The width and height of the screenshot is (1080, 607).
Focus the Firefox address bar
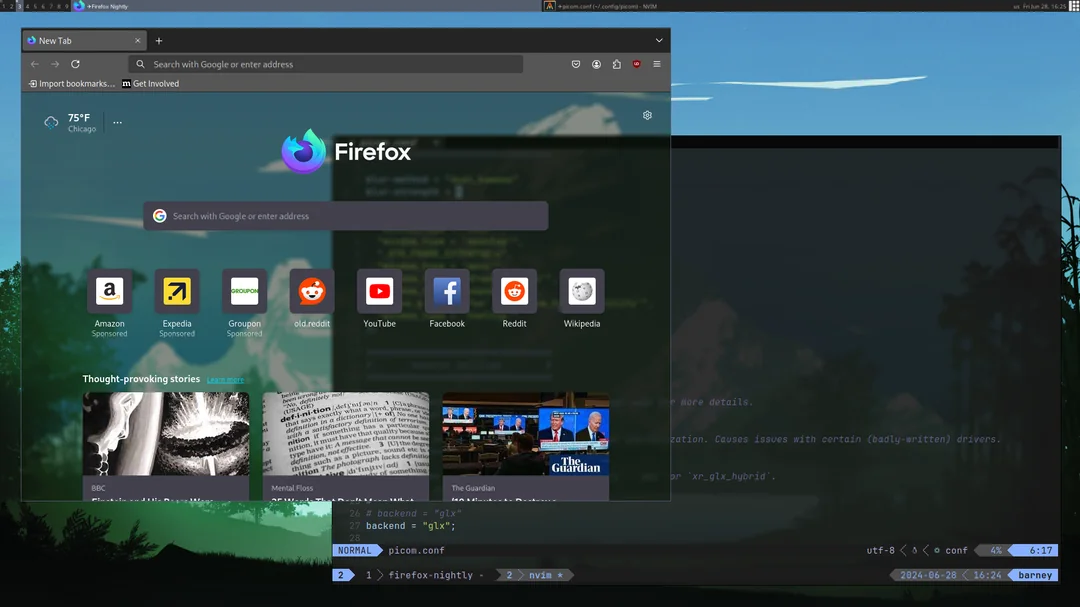[326, 64]
